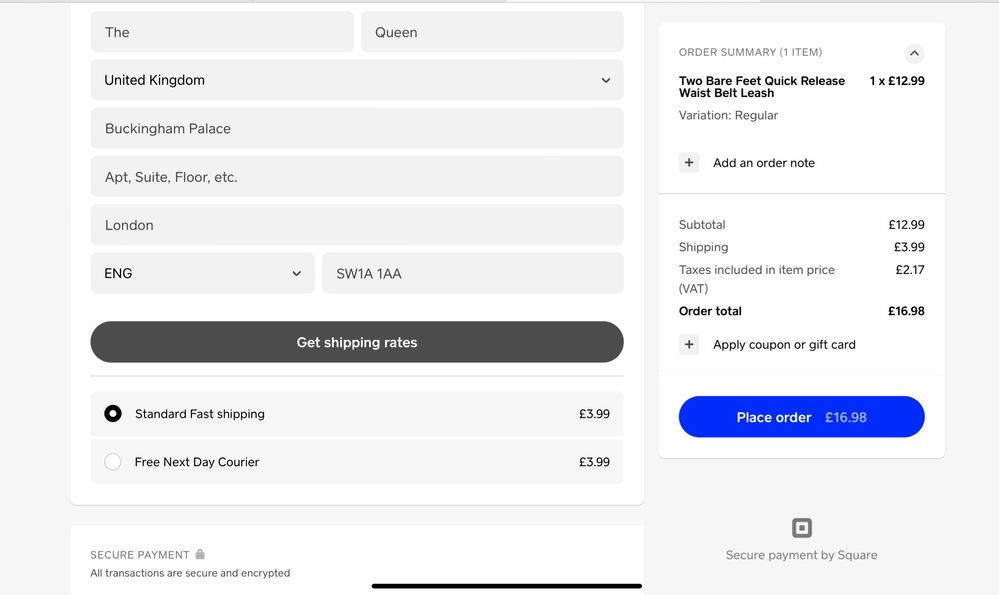Open the United Kingdom country dropdown
This screenshot has height=595, width=999.
pos(357,80)
